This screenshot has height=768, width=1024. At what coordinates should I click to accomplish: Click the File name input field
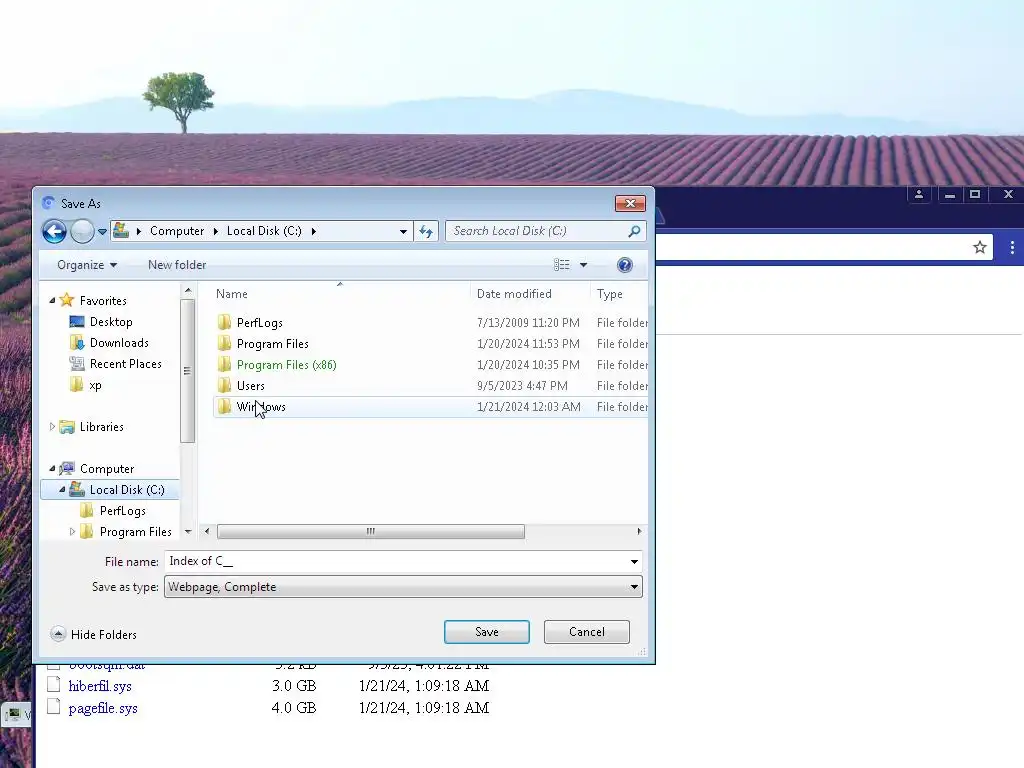(x=395, y=561)
